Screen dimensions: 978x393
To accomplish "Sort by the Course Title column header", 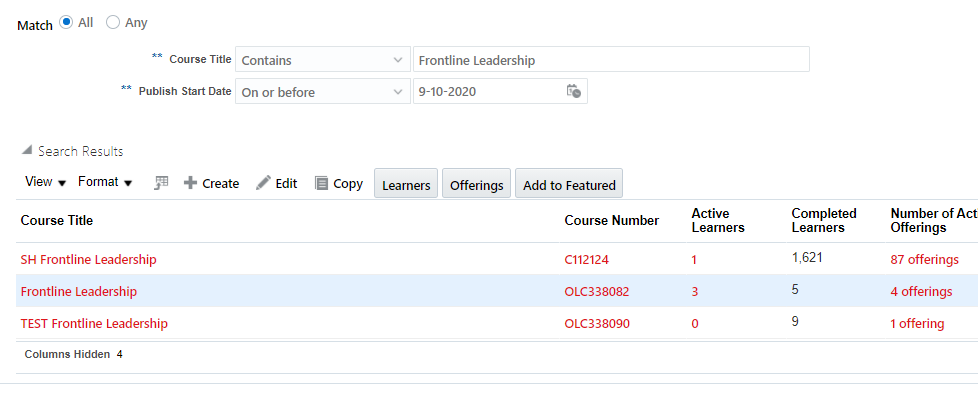I will coord(57,220).
